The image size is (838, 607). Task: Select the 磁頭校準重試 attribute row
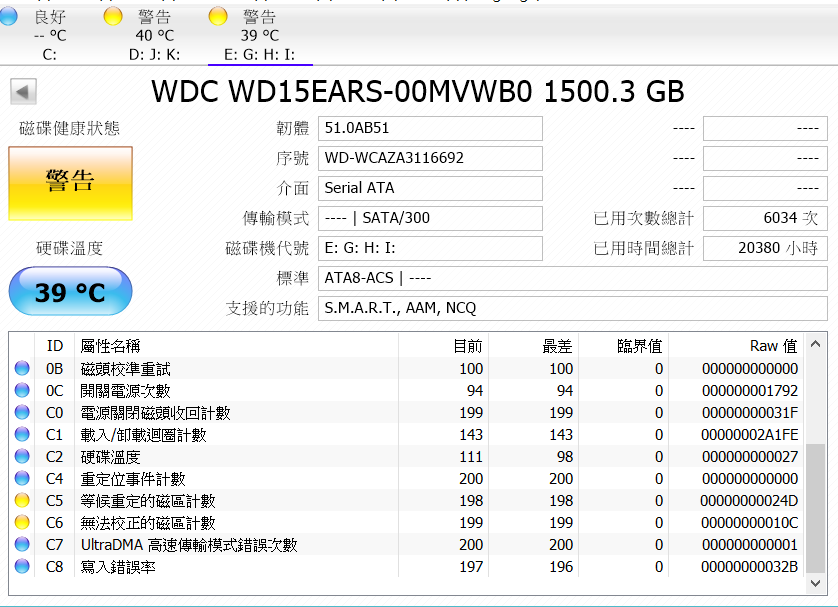coord(407,368)
